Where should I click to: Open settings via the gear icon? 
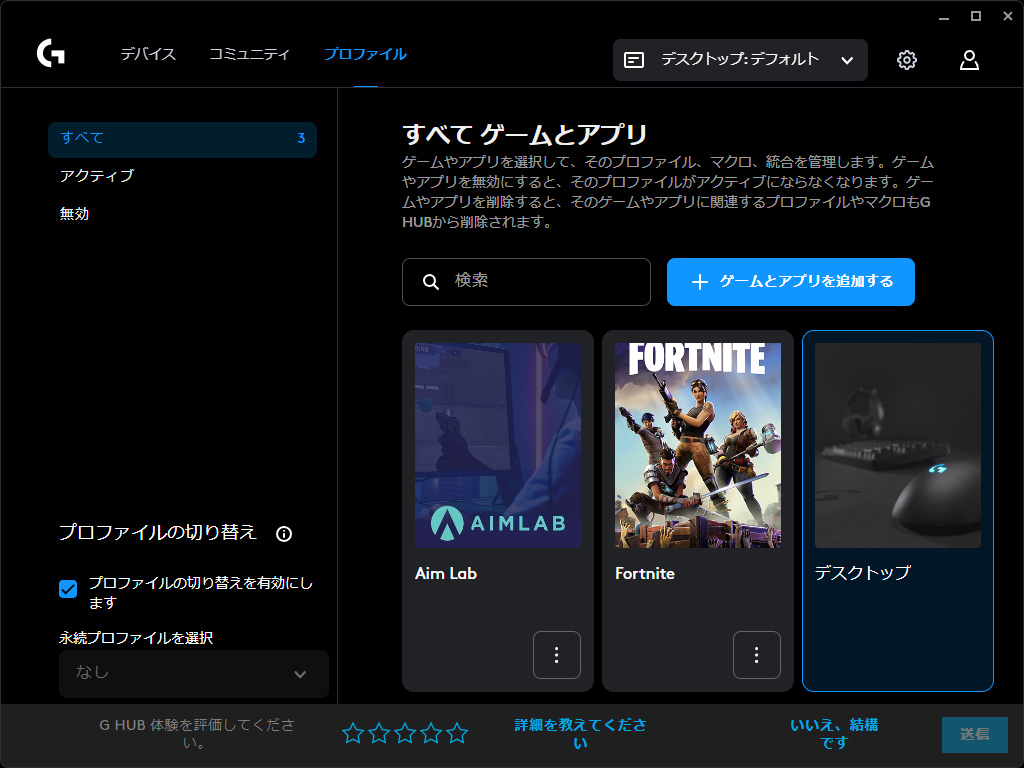(x=907, y=60)
